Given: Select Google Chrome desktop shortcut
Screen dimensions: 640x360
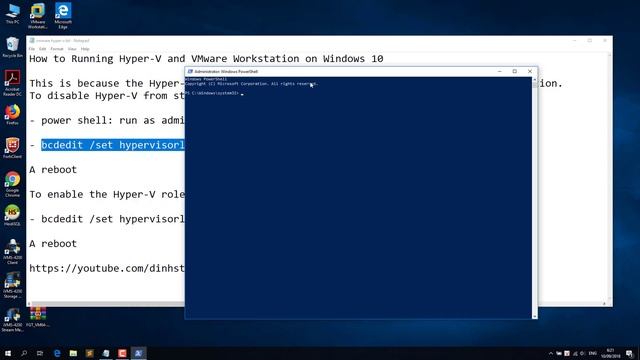Looking at the screenshot, I should pyautogui.click(x=12, y=184).
